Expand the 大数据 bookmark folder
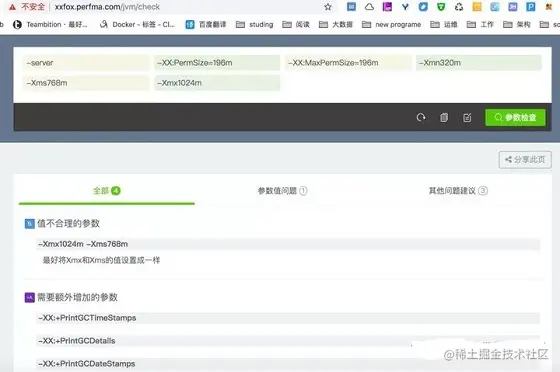This screenshot has height=372, width=560. click(336, 24)
